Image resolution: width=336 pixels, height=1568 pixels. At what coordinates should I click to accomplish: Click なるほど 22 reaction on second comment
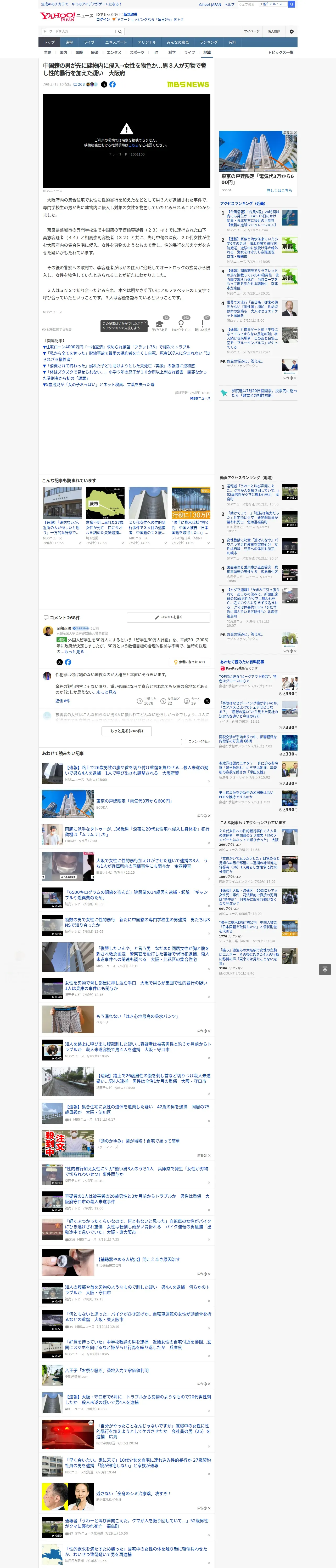pos(170,701)
